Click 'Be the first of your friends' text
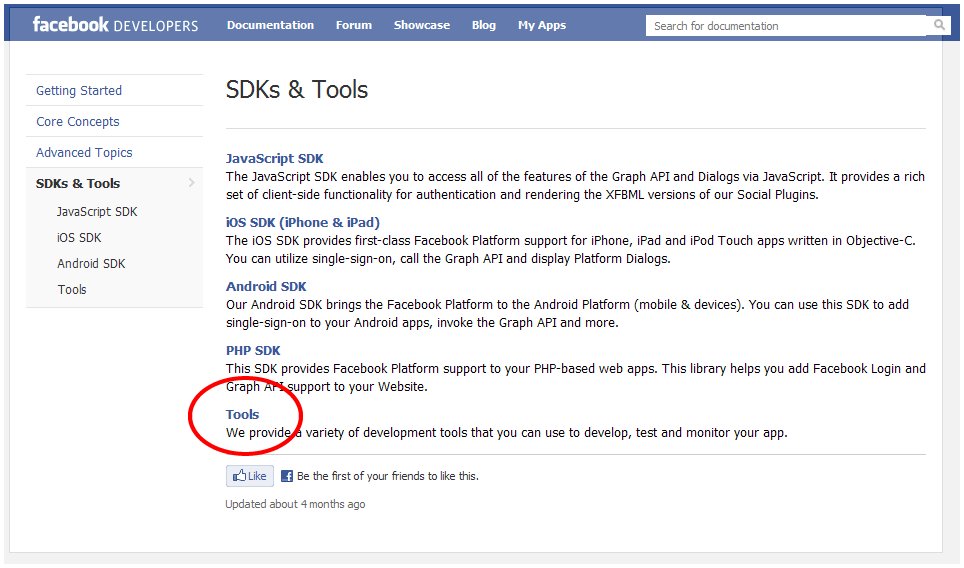 click(387, 476)
